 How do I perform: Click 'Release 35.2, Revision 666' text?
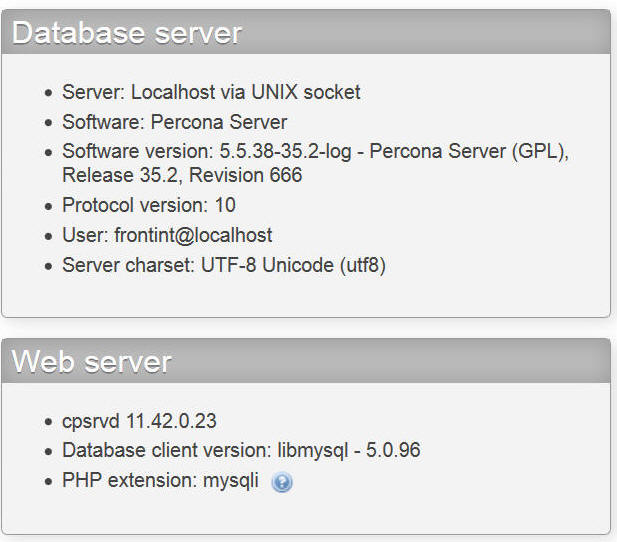point(182,175)
